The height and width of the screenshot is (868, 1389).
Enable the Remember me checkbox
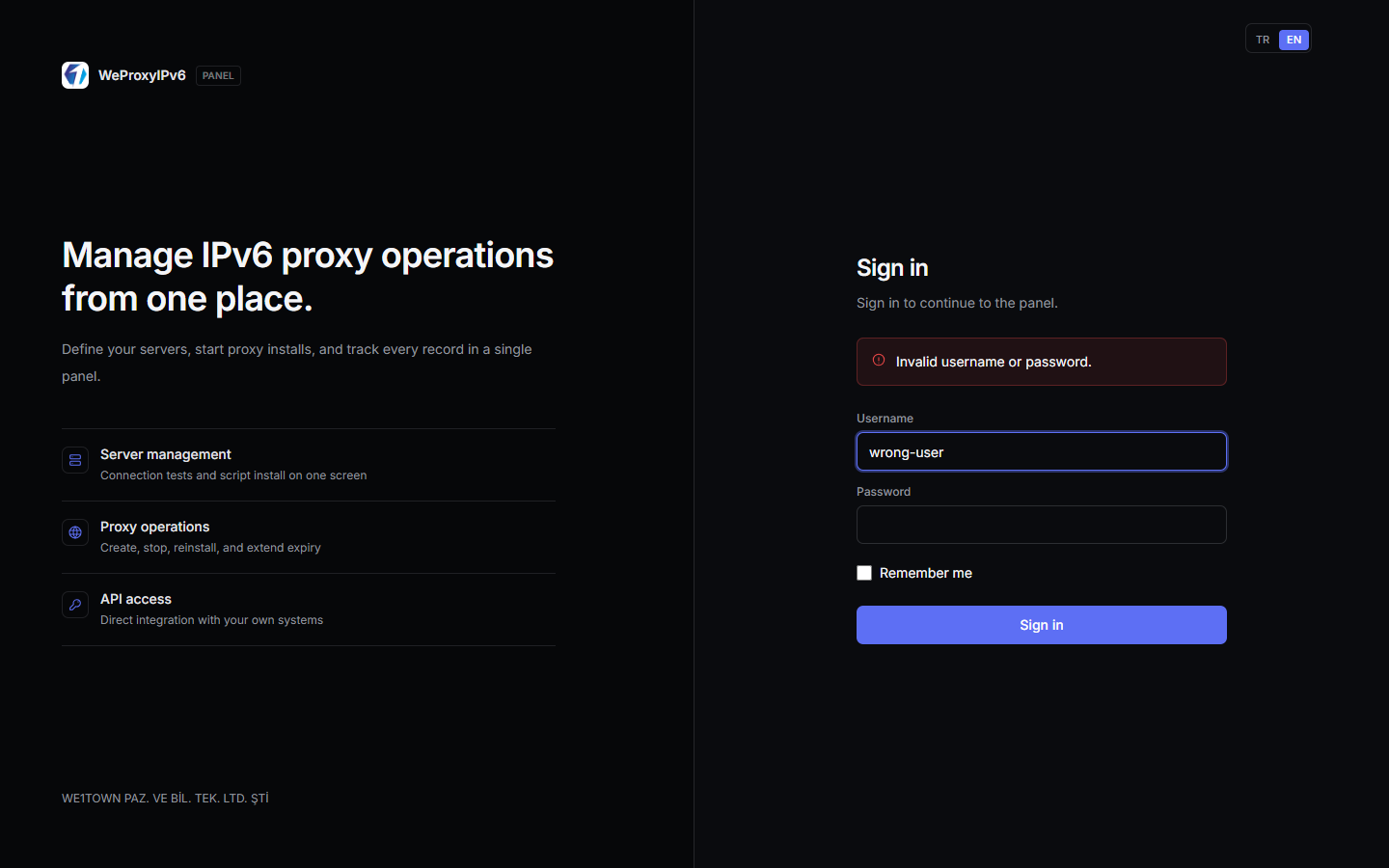[864, 573]
